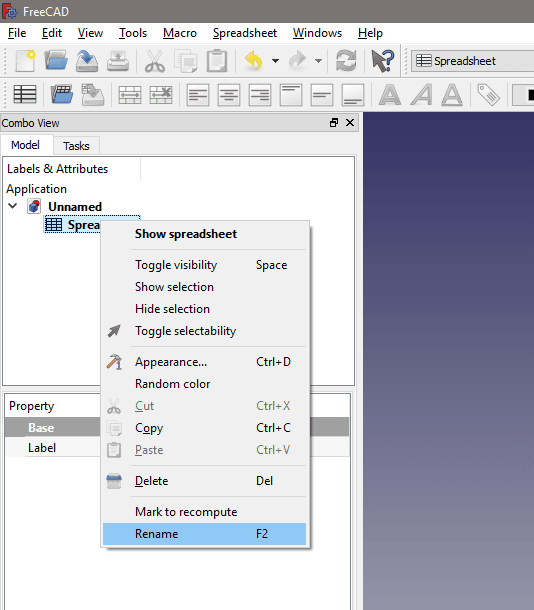Open the redo history dropdown arrow
The height and width of the screenshot is (610, 534).
tap(319, 61)
